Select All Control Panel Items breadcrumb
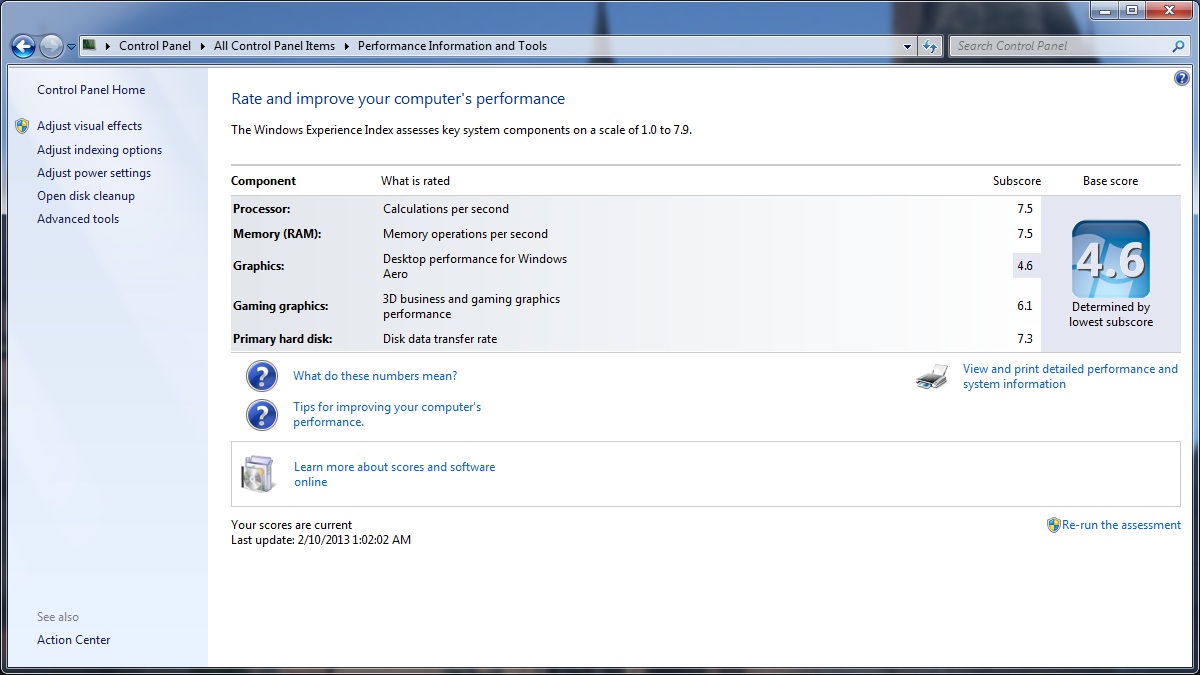 [274, 46]
